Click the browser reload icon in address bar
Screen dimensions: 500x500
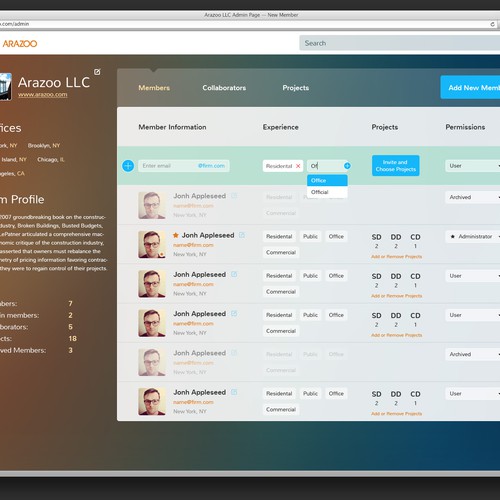point(492,24)
